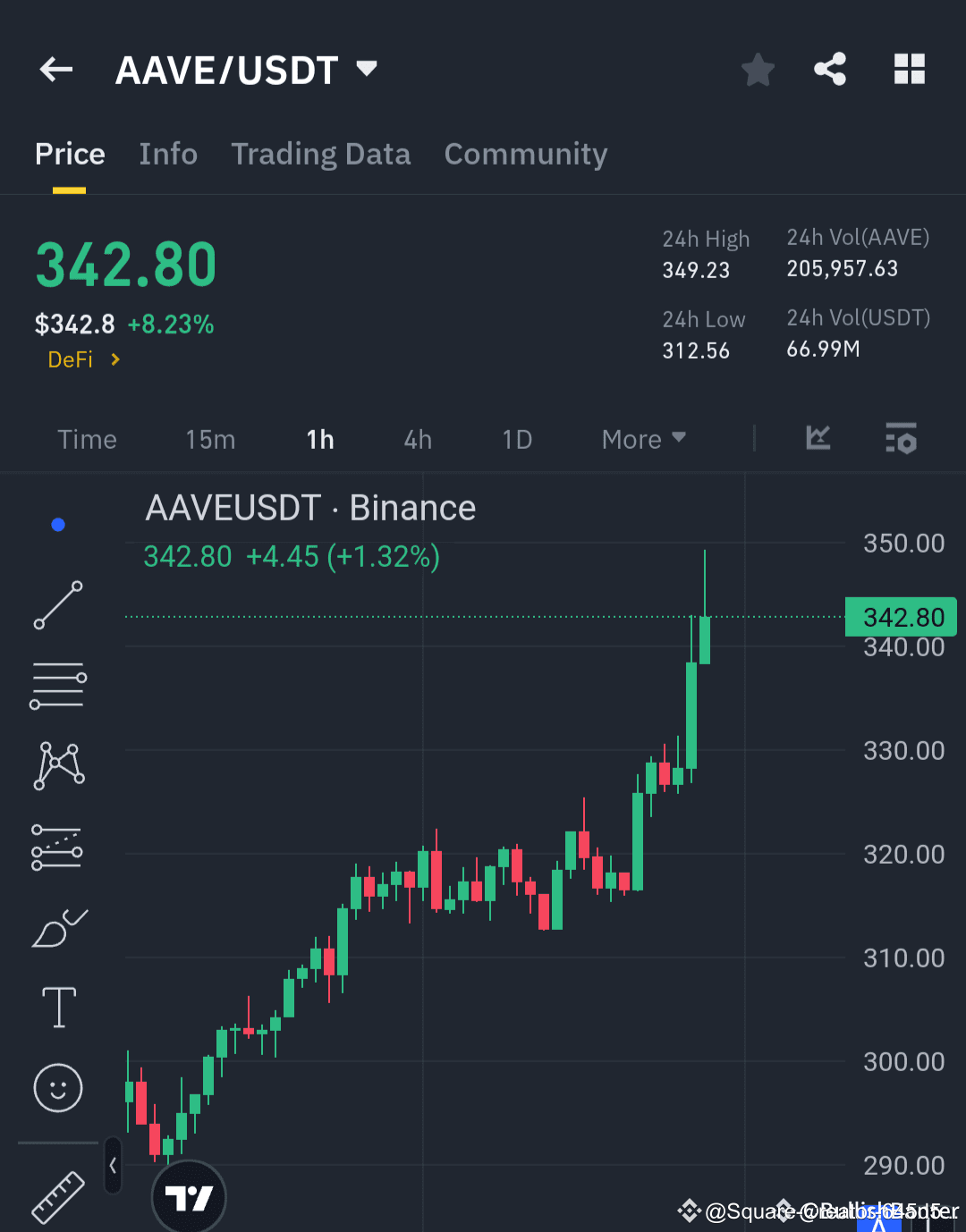Select the XABCD pattern drawing tool
This screenshot has width=966, height=1232.
57,764
